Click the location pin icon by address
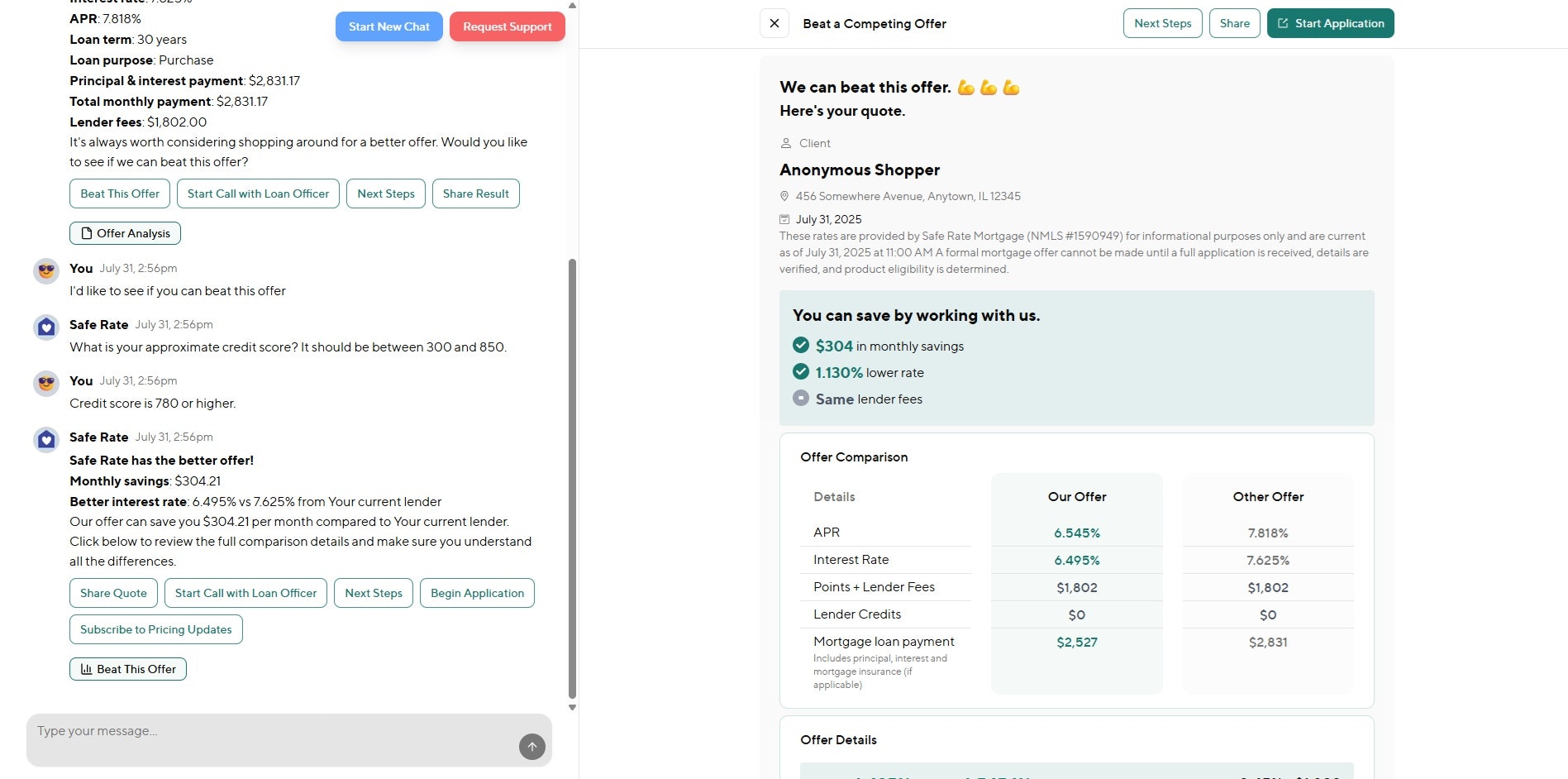Screen dimensions: 1568x779 (x=784, y=197)
